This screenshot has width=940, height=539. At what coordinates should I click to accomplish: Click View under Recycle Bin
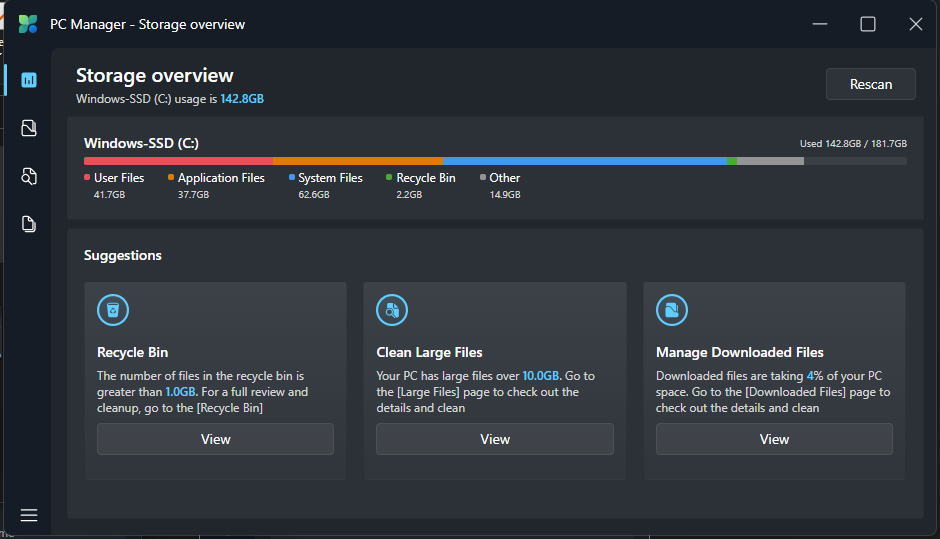click(215, 439)
